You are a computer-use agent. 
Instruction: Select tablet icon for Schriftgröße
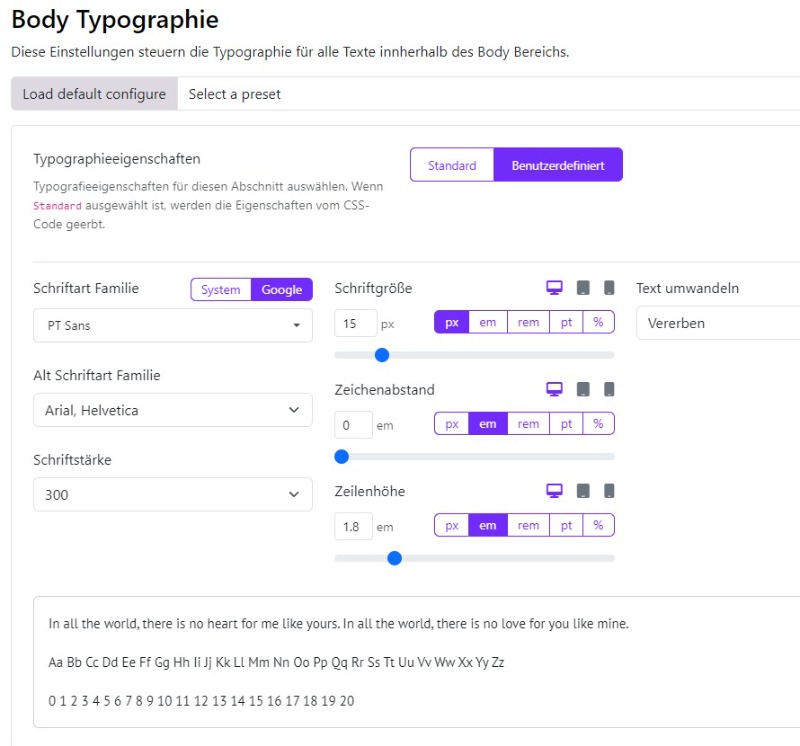[583, 288]
